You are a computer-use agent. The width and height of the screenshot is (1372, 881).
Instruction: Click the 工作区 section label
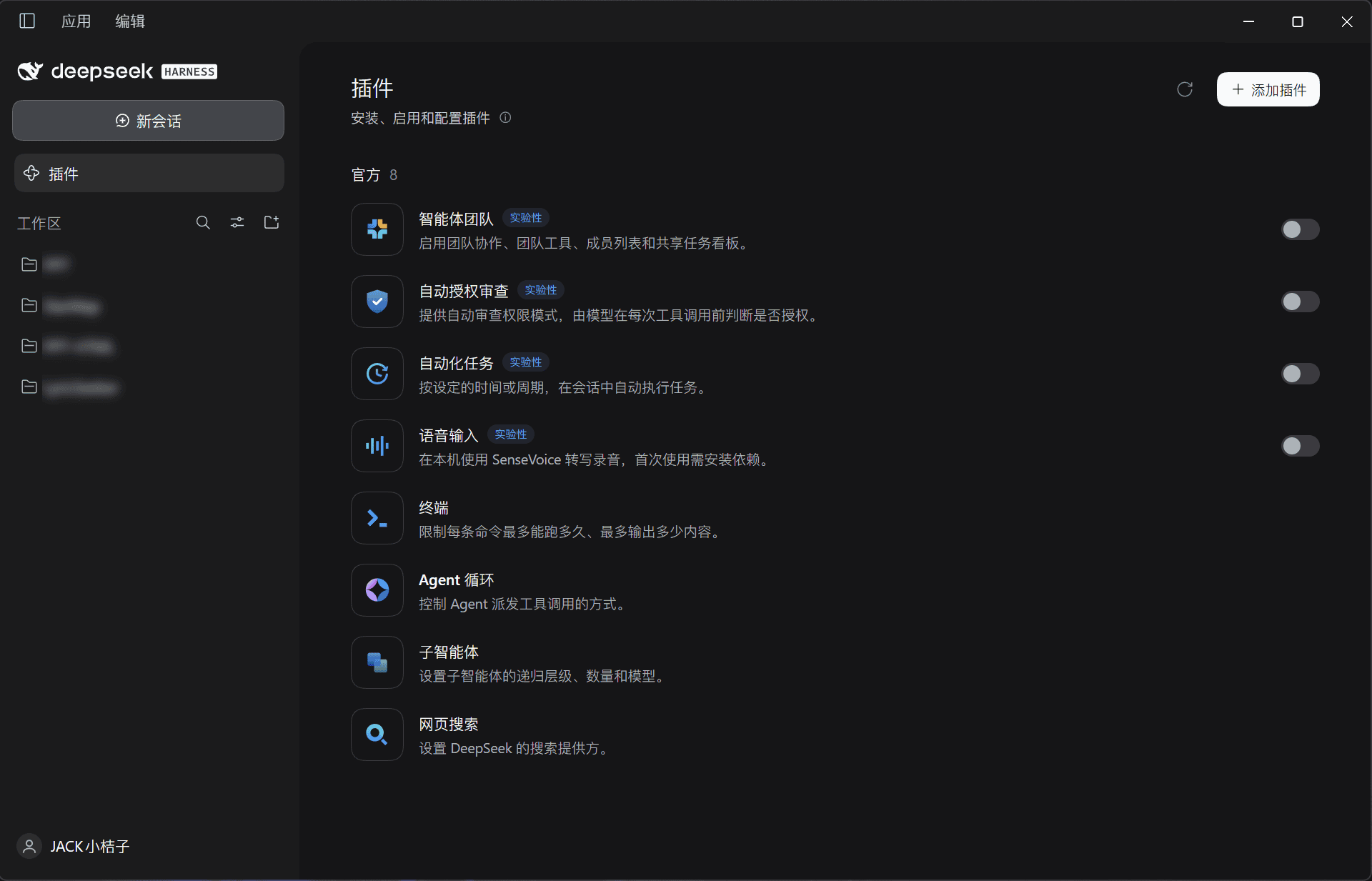(39, 223)
